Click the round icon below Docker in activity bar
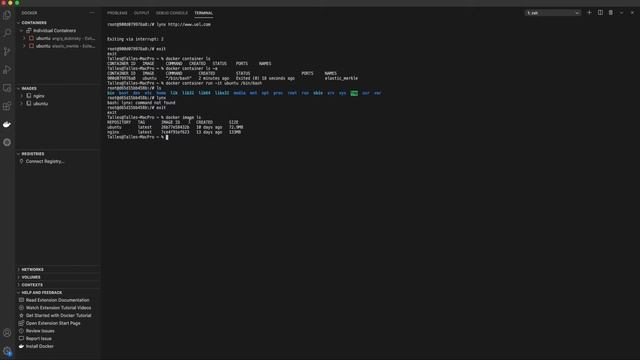This screenshot has width=640, height=360. click(x=7, y=142)
